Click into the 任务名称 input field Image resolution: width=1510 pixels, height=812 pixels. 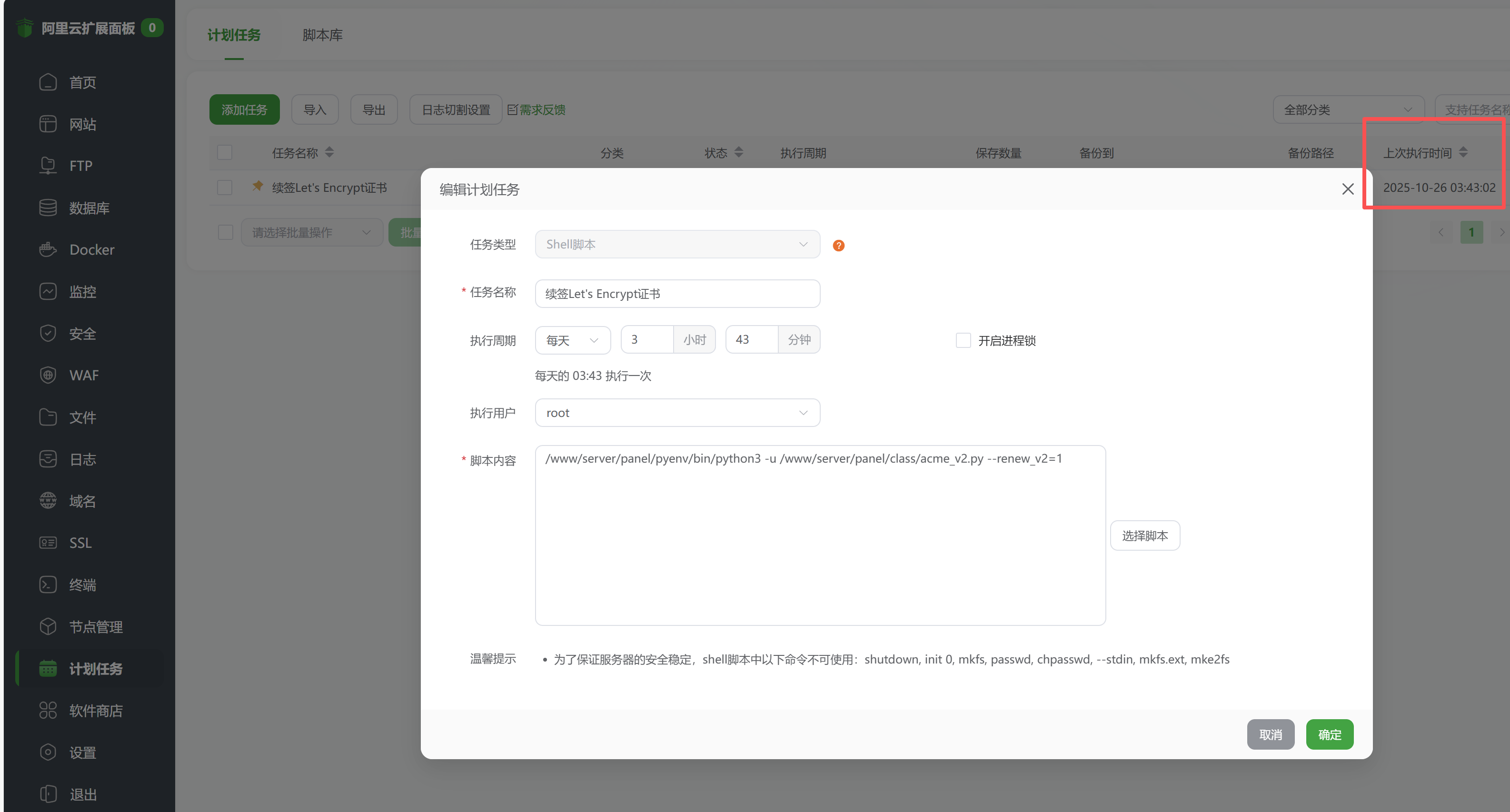click(677, 294)
